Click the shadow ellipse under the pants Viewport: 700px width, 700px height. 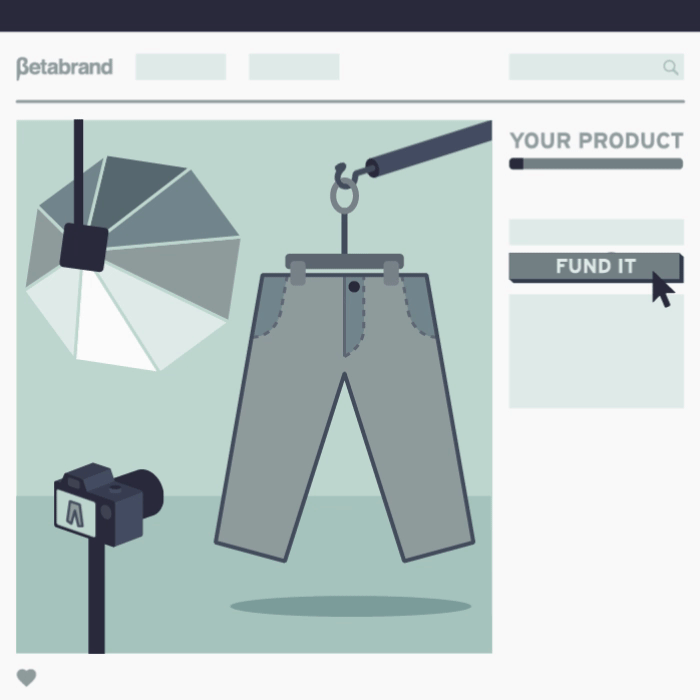click(x=350, y=606)
